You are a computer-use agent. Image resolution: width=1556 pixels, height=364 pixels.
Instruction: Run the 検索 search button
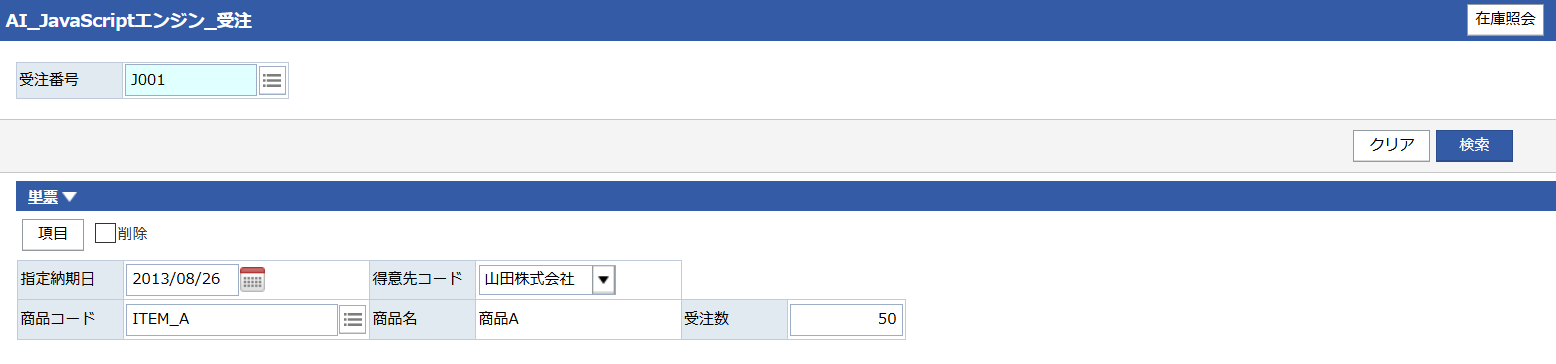click(1474, 145)
